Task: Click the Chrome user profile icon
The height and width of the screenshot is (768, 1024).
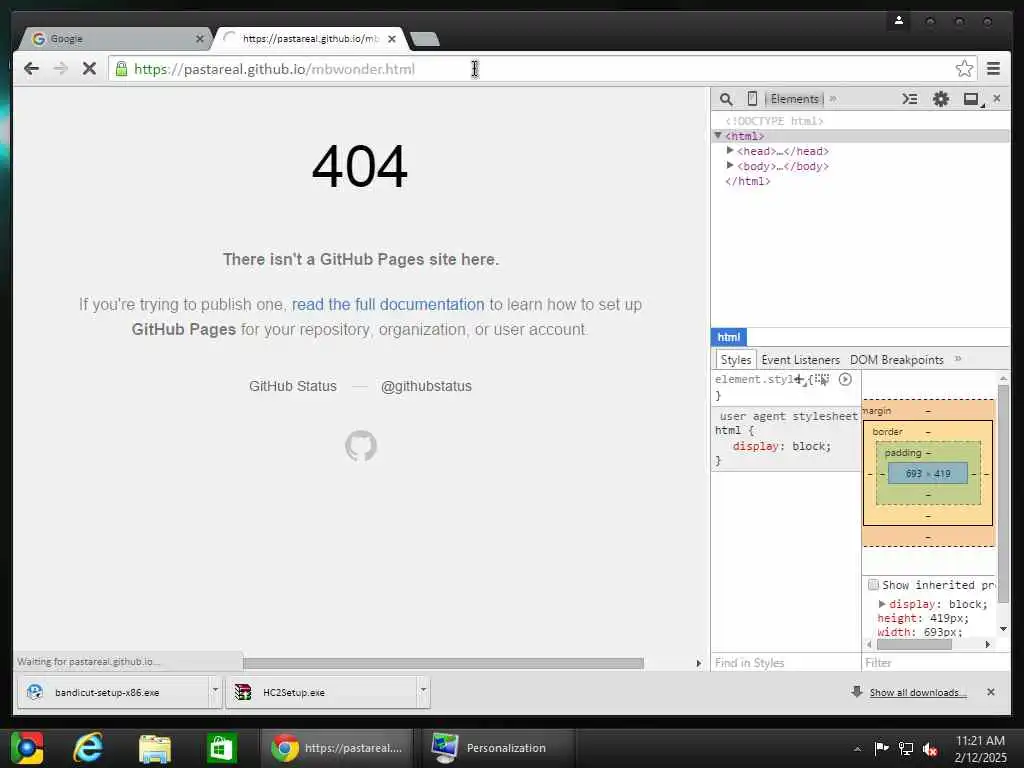Action: click(899, 21)
